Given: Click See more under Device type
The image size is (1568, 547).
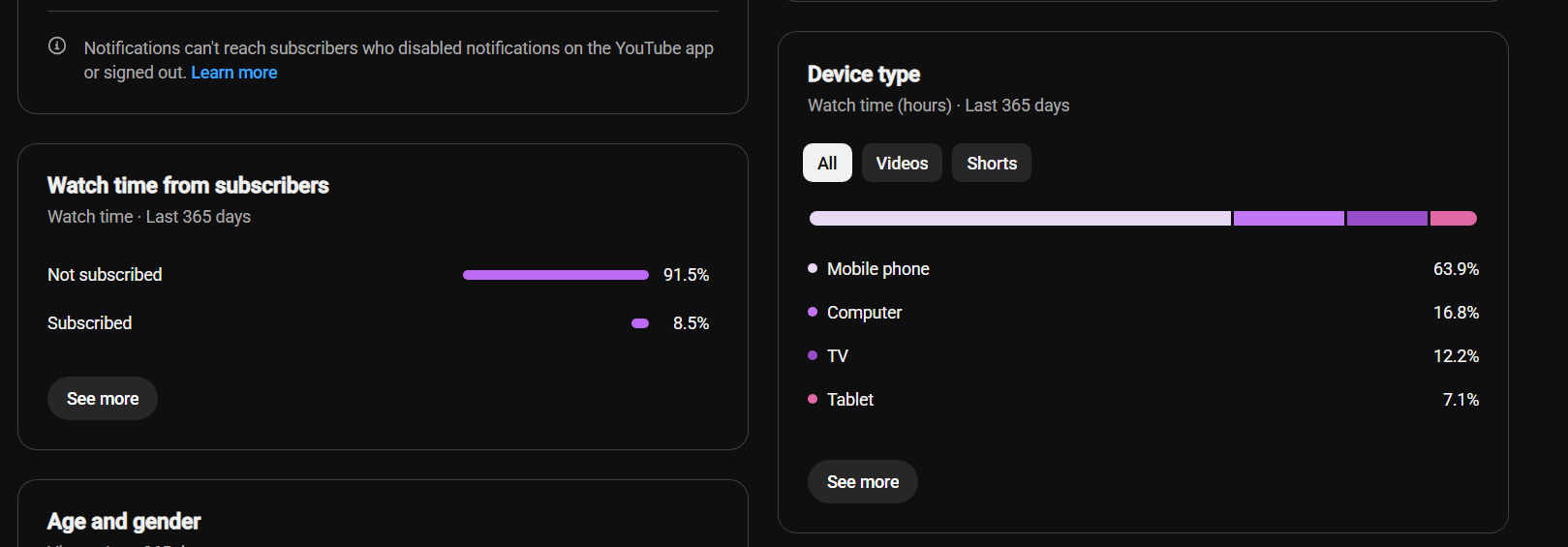Looking at the screenshot, I should point(863,481).
